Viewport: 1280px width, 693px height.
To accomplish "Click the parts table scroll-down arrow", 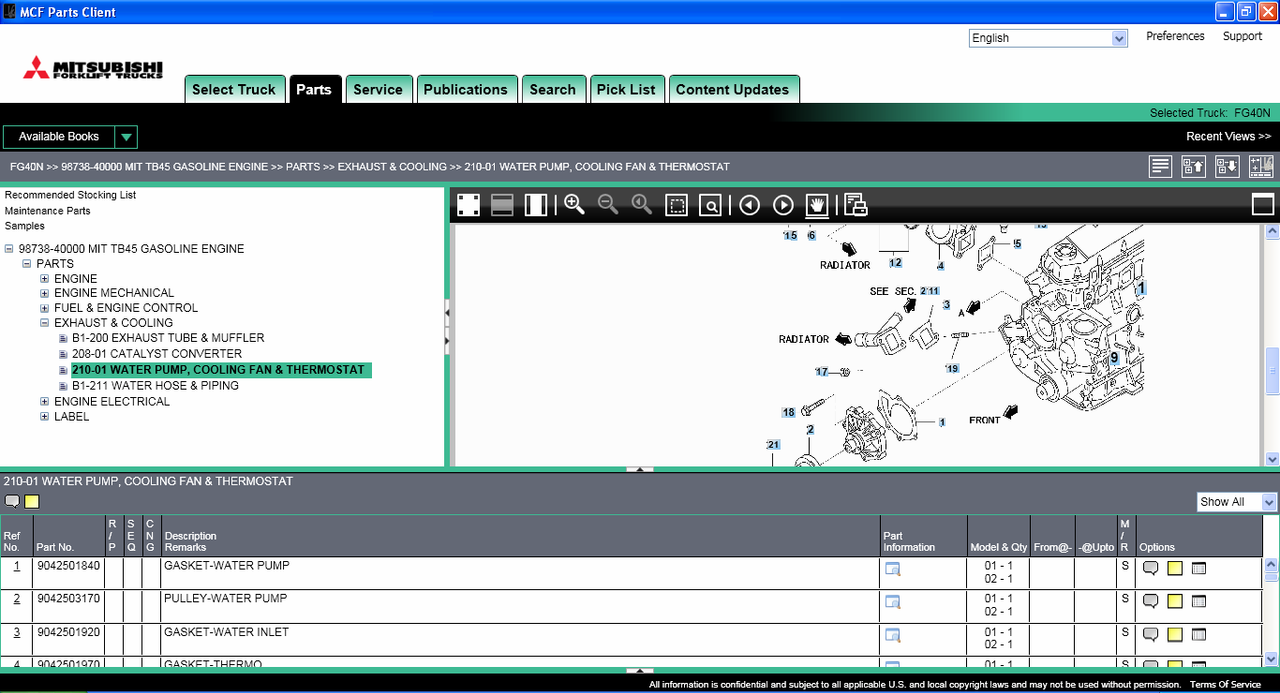I will tap(1271, 658).
